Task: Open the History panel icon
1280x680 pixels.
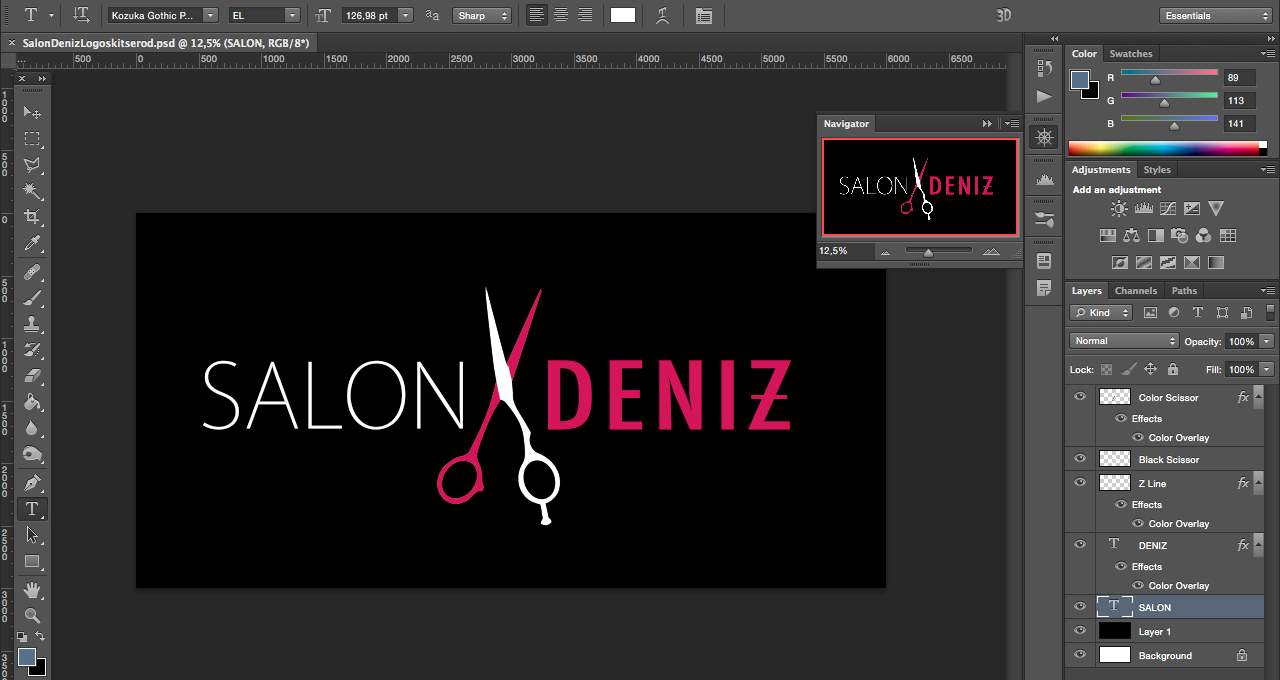Action: (1044, 68)
